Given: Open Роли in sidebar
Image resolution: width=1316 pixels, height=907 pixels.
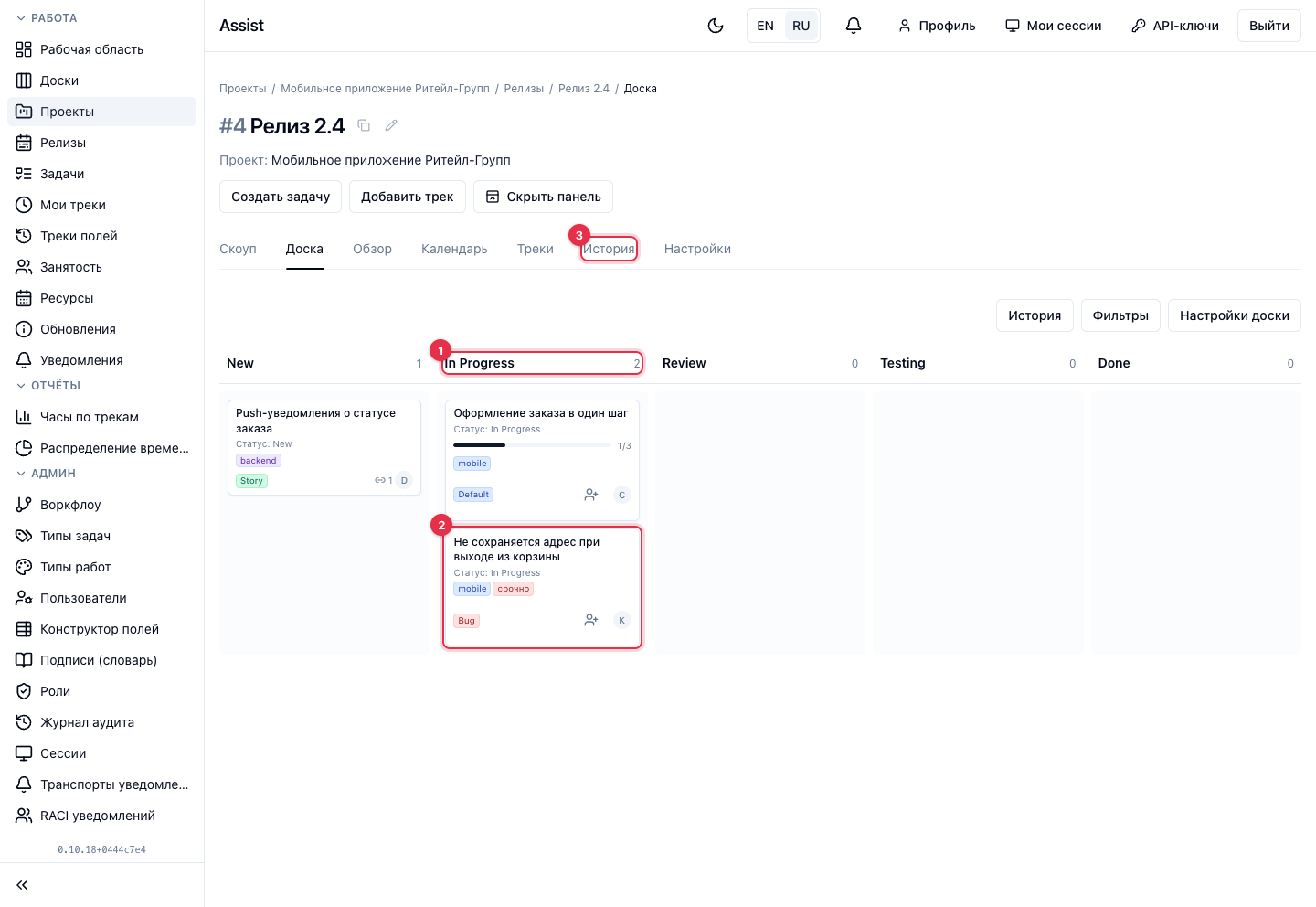Looking at the screenshot, I should pos(102,691).
